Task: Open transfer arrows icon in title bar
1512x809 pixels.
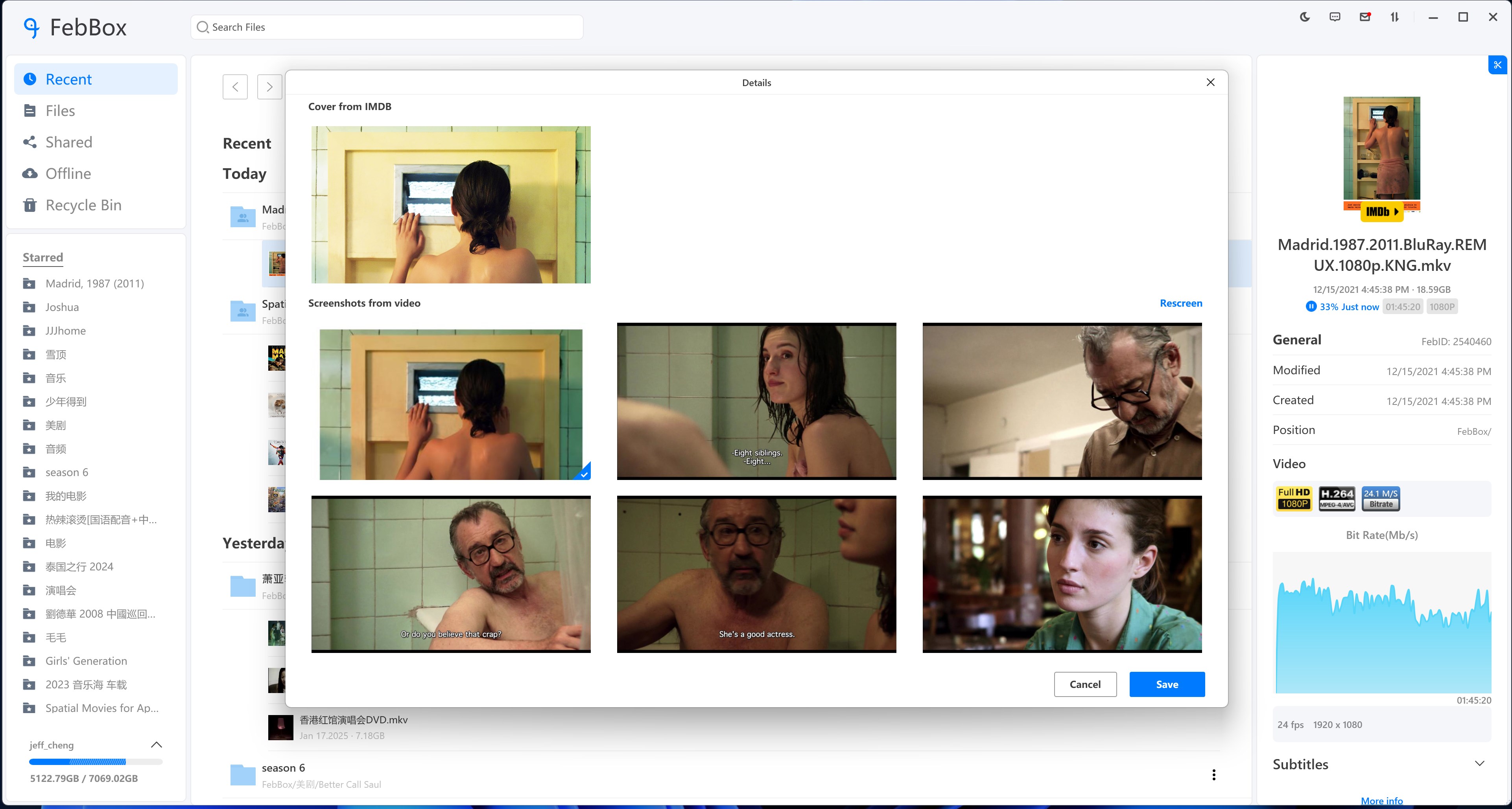Action: click(1395, 17)
